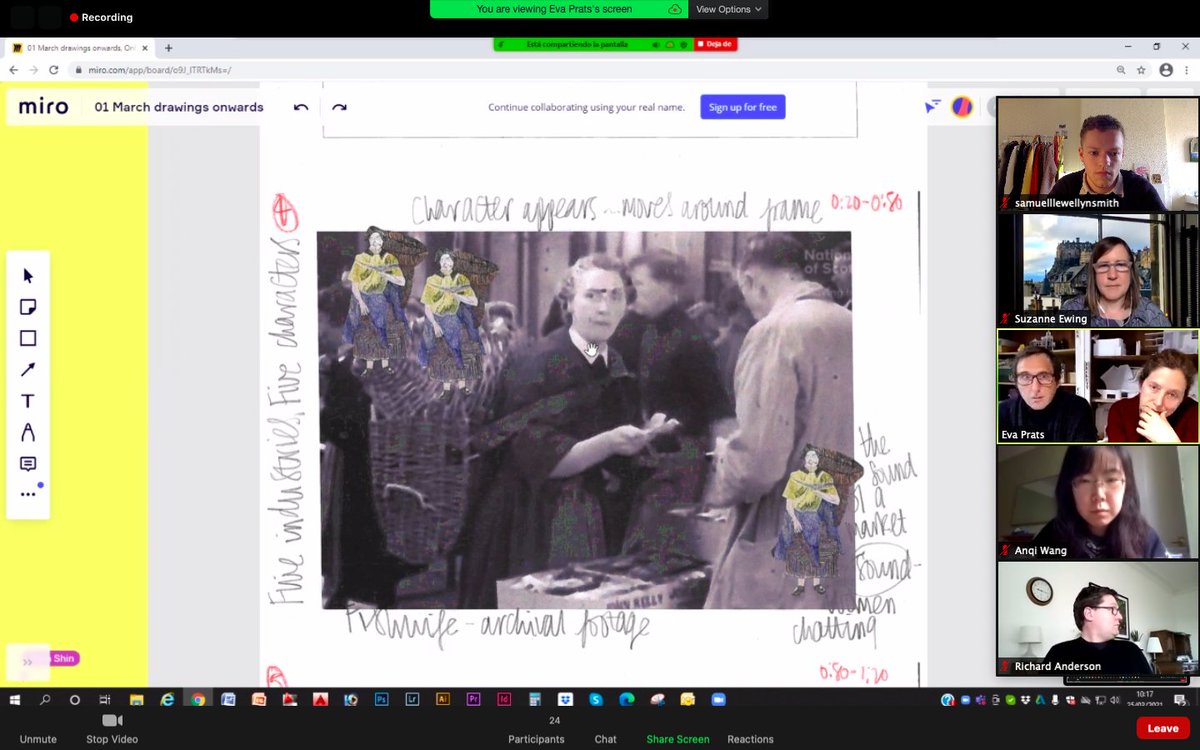The image size is (1200, 750).
Task: Click the cloud recording icon in the green banner
Action: pyautogui.click(x=675, y=9)
